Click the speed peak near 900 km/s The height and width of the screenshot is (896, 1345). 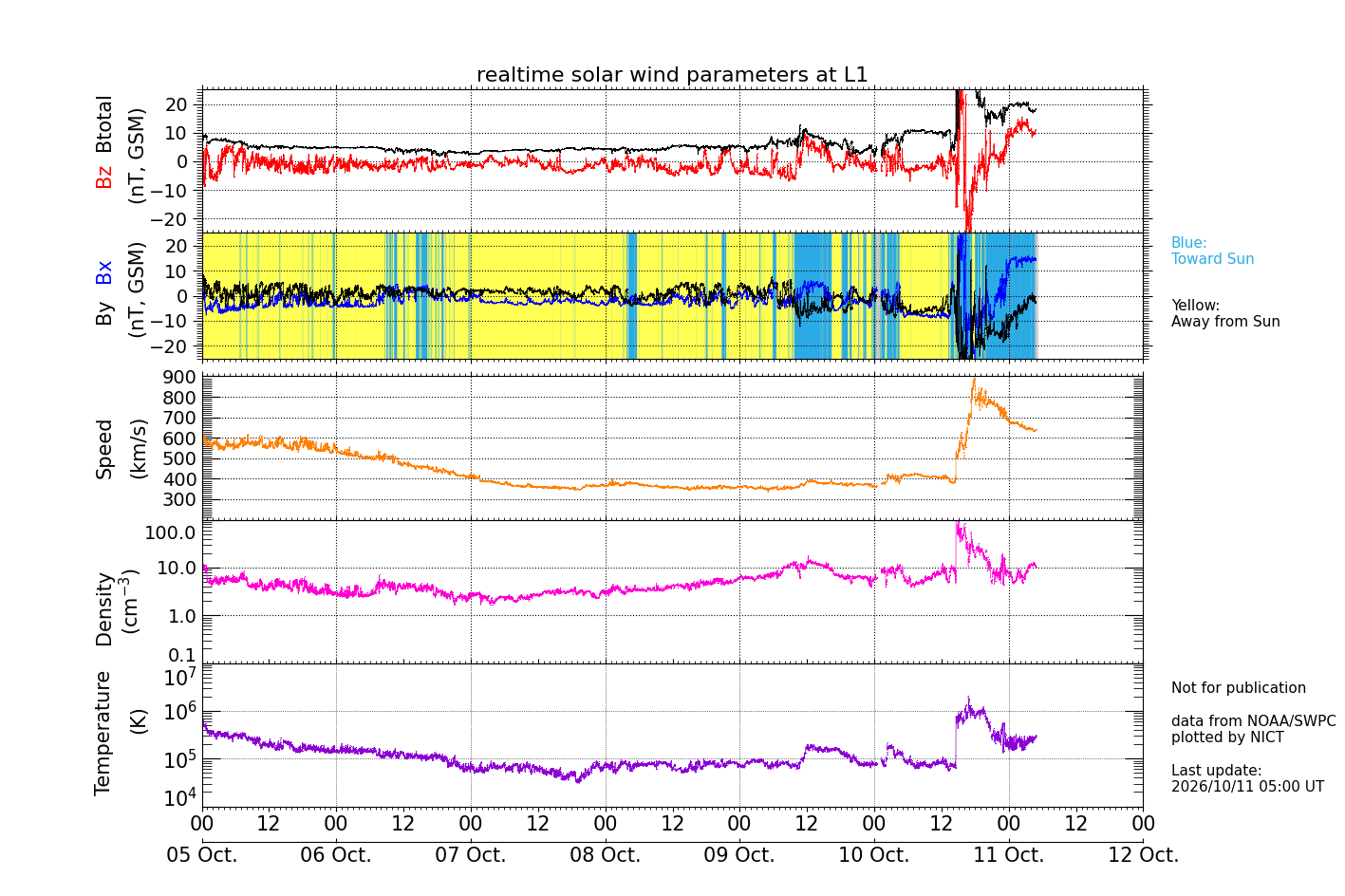click(974, 382)
